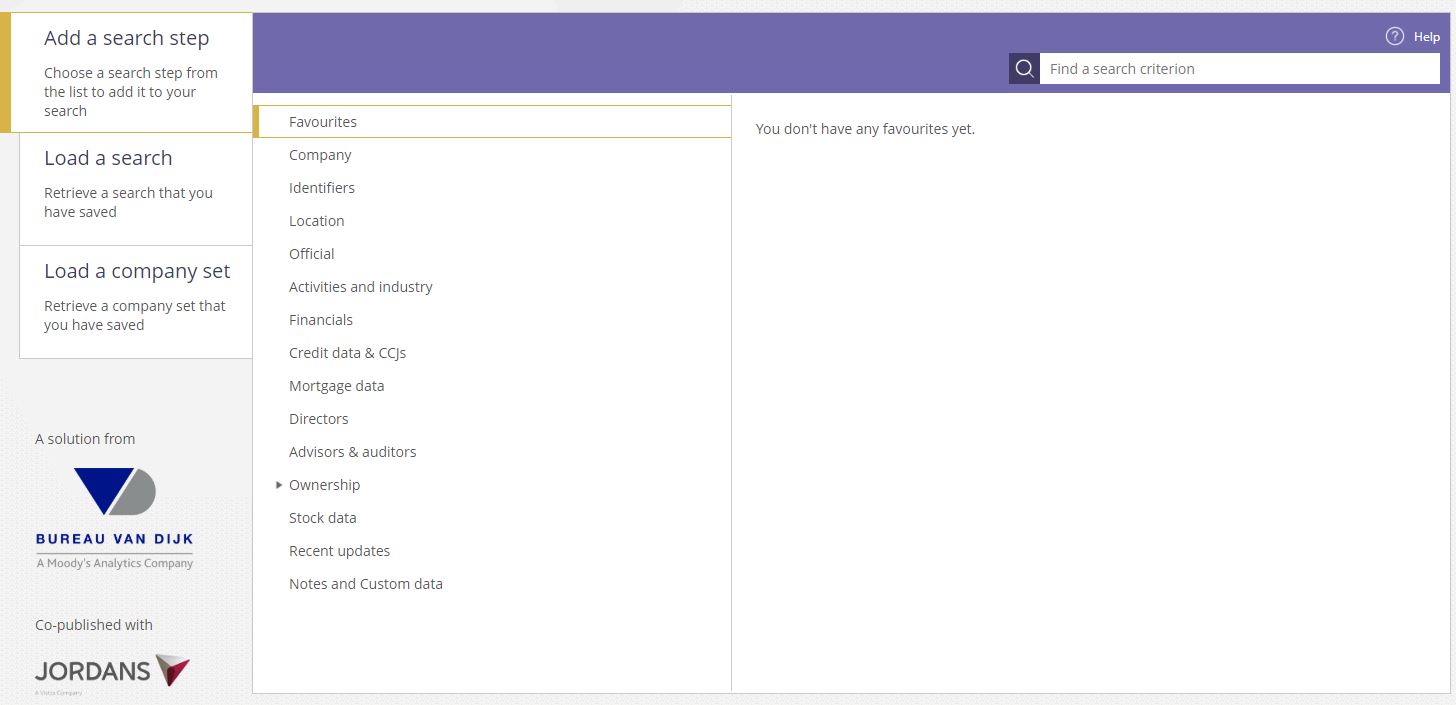The width and height of the screenshot is (1456, 705).
Task: Click the magnifier search icon
Action: point(1024,69)
